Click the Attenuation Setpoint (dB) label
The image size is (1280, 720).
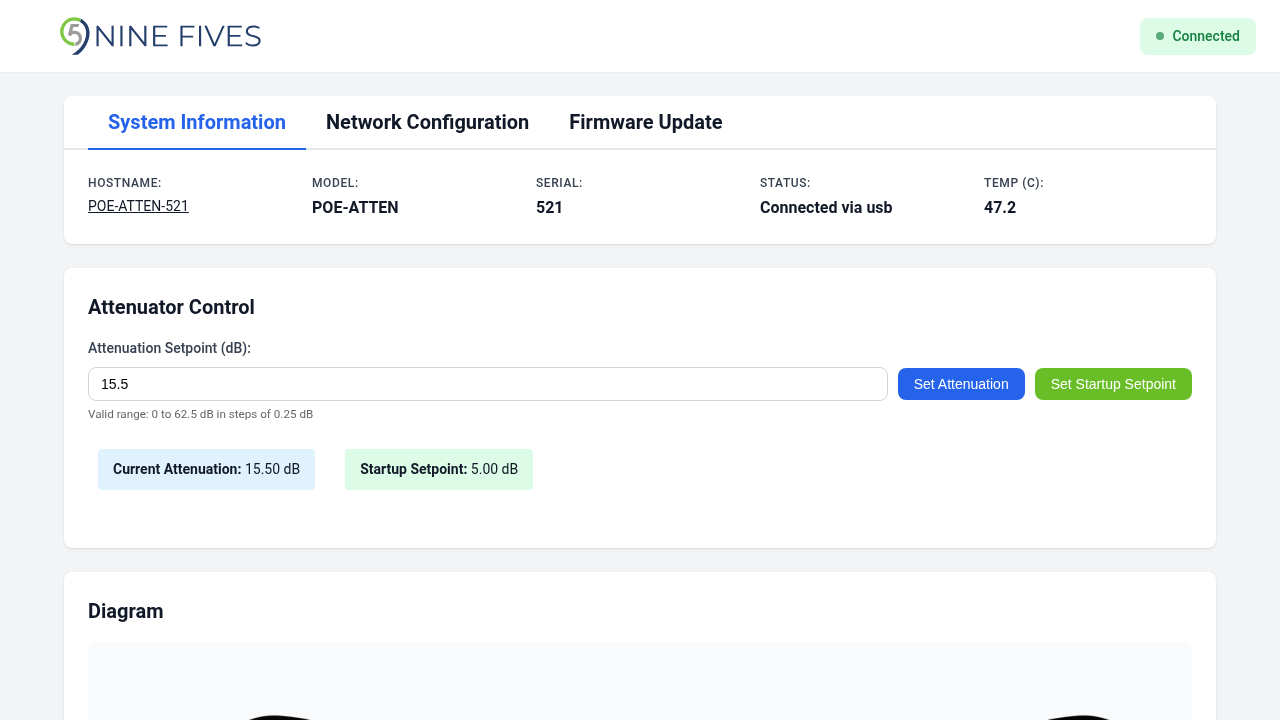pos(169,348)
